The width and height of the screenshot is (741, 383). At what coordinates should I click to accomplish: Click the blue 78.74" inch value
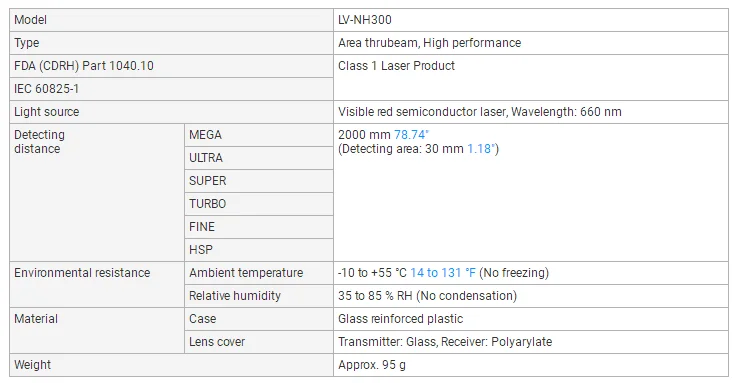[411, 135]
